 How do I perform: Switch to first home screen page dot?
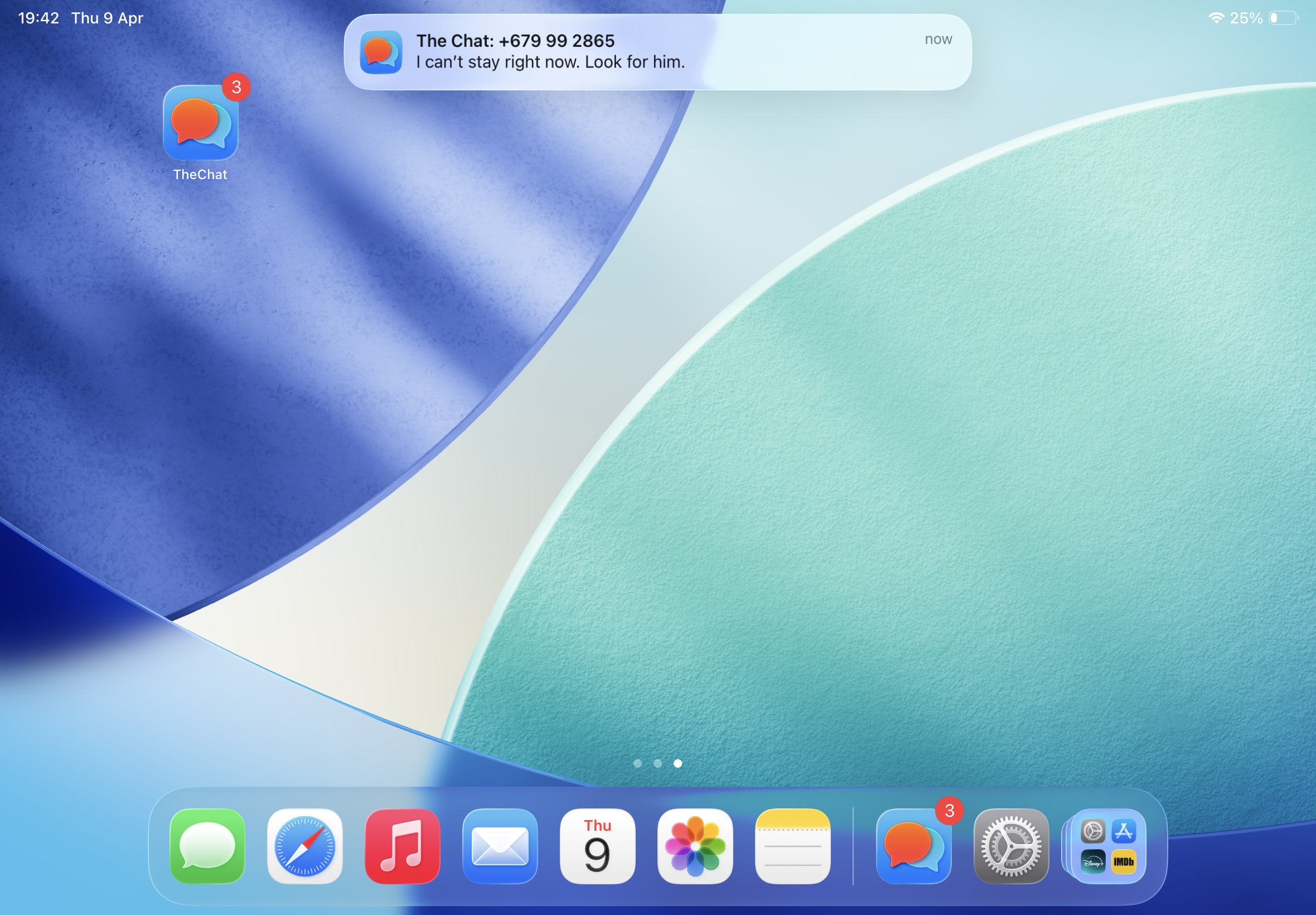(638, 763)
